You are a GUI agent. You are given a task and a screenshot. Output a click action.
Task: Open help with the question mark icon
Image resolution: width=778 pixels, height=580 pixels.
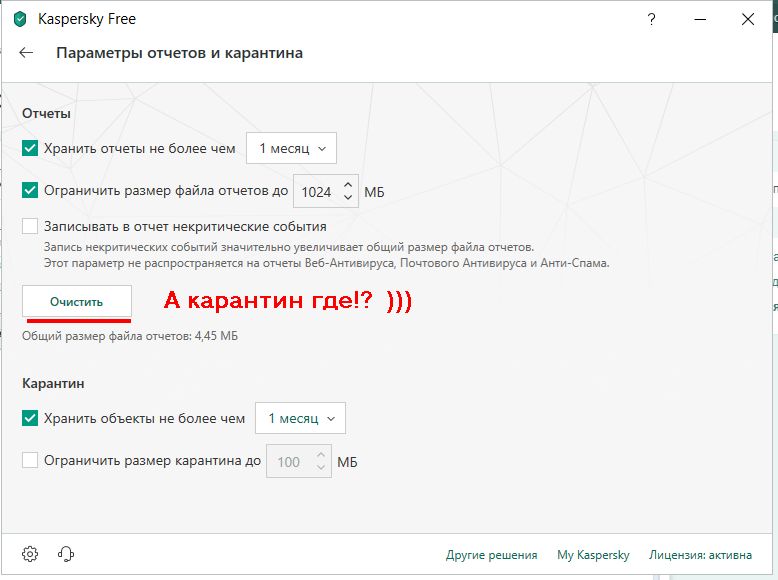(x=651, y=19)
